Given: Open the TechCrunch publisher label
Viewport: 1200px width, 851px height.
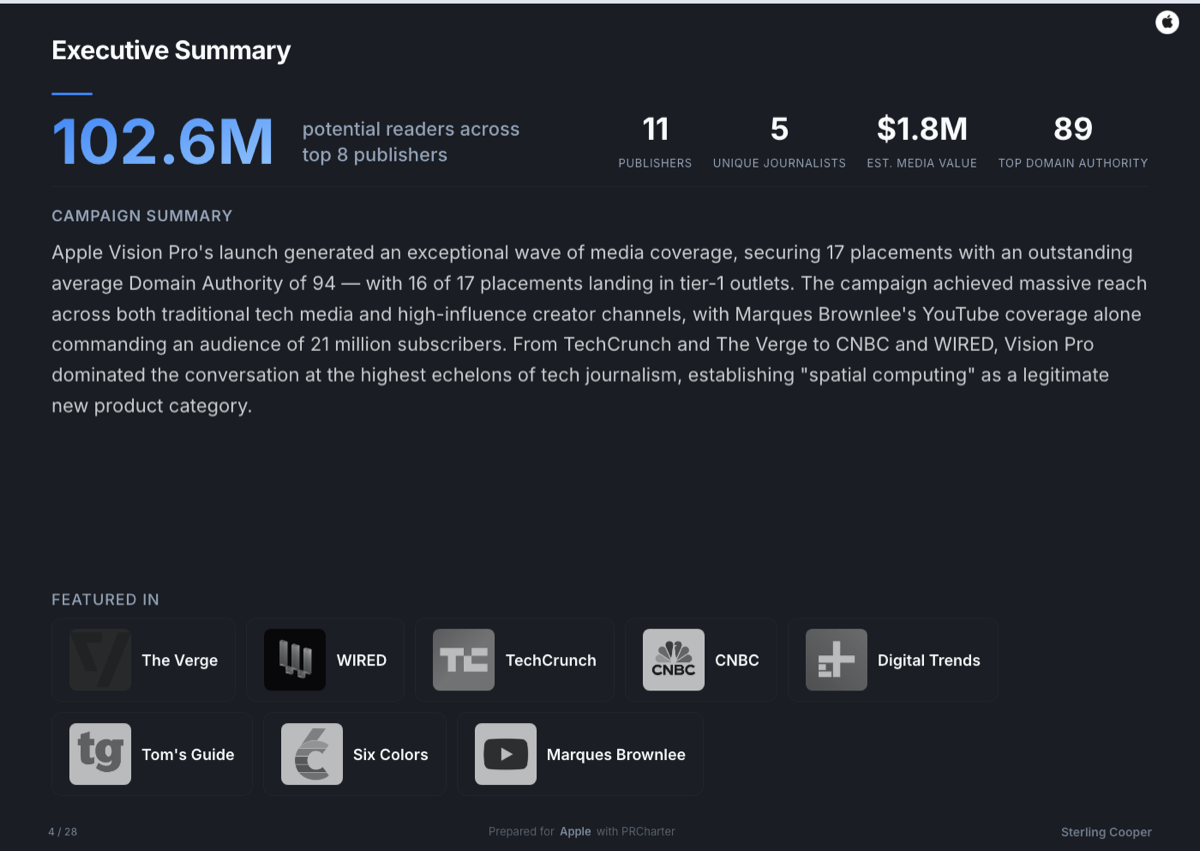Looking at the screenshot, I should tap(551, 660).
